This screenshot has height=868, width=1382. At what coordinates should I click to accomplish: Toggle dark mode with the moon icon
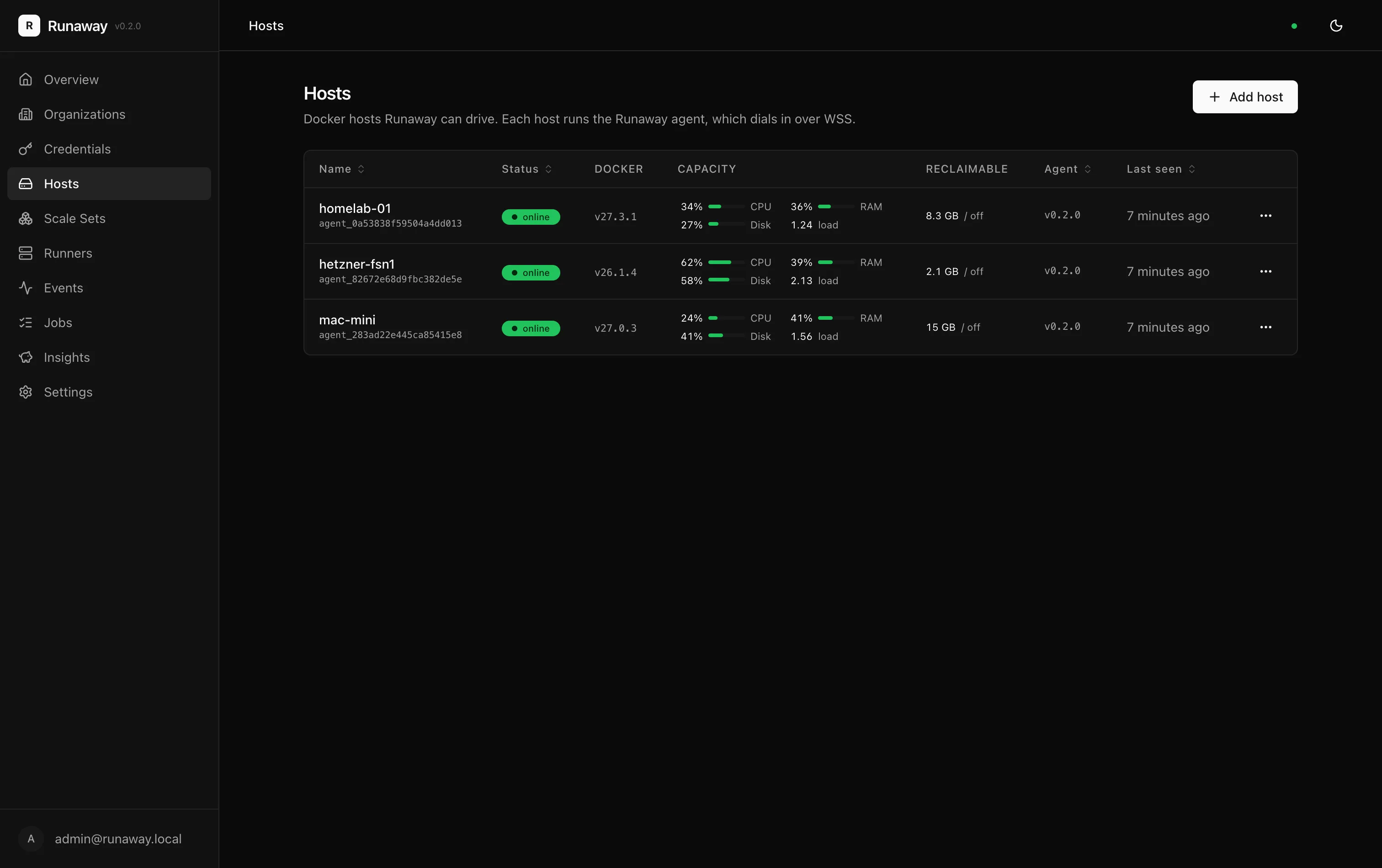click(x=1336, y=26)
